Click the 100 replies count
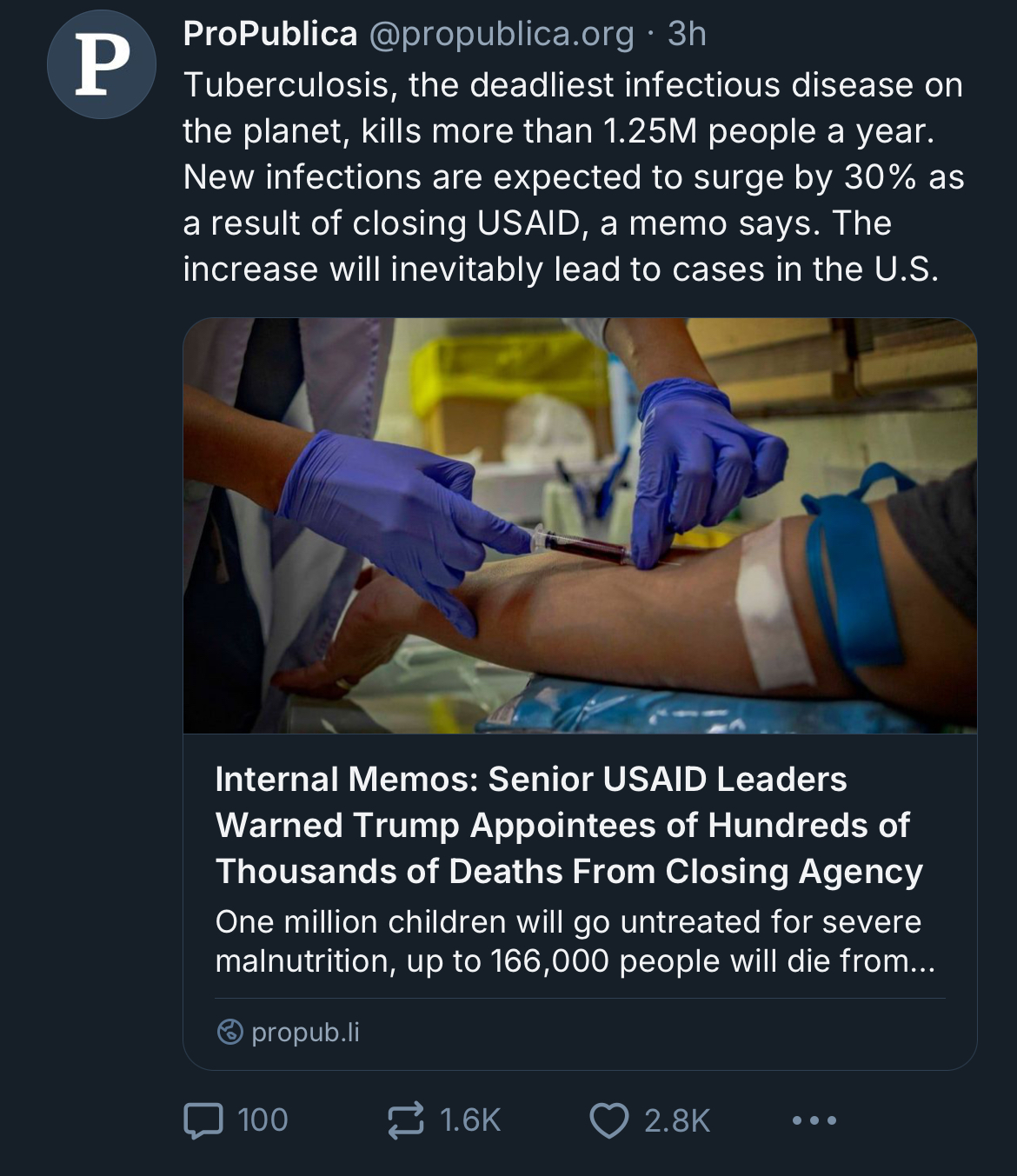The width and height of the screenshot is (1017, 1176). click(x=263, y=1120)
